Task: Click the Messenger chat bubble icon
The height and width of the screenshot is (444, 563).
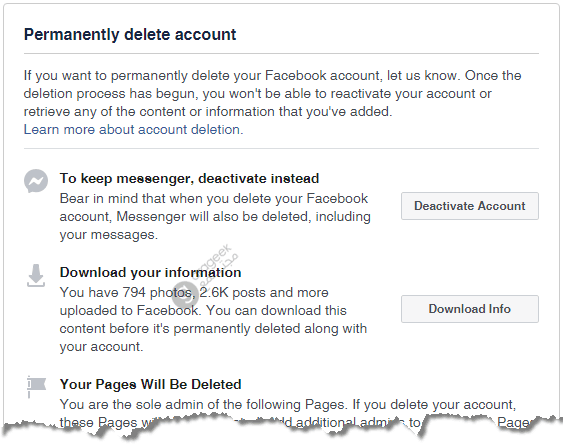Action: [36, 181]
